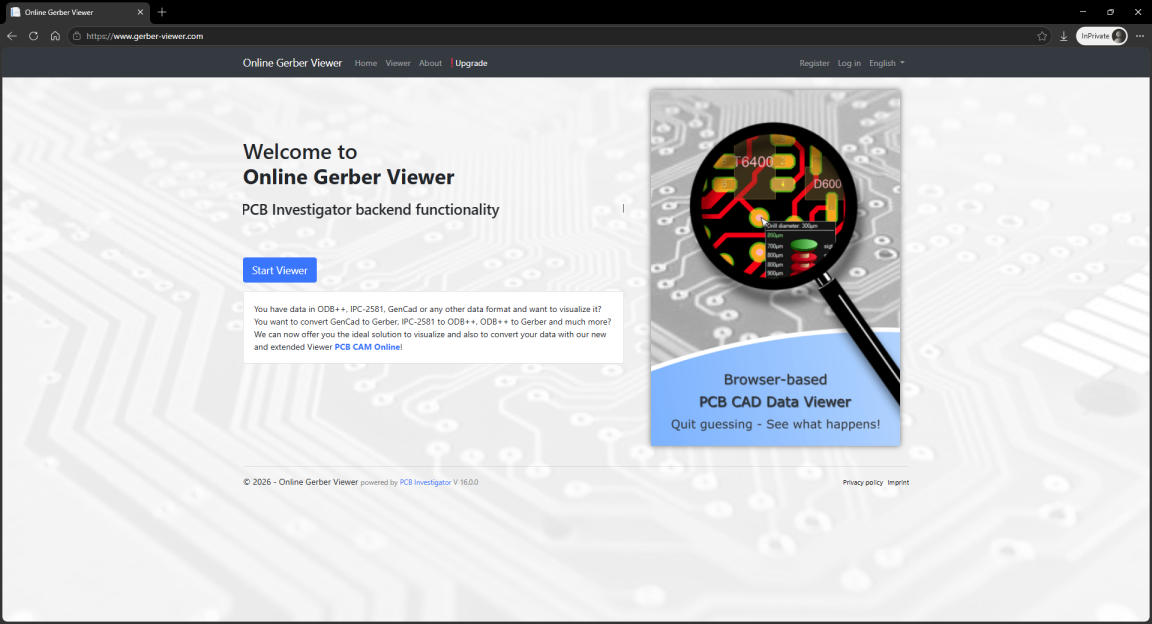Click the Online Gerber Viewer brand logo
This screenshot has height=624, width=1152.
(292, 63)
